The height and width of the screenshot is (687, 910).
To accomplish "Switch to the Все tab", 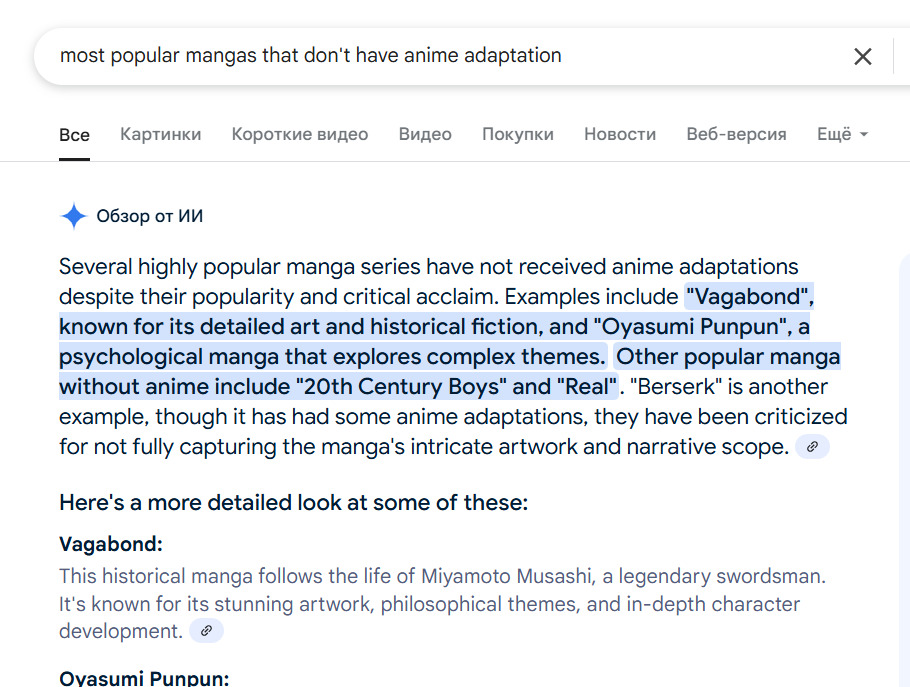I will click(74, 135).
